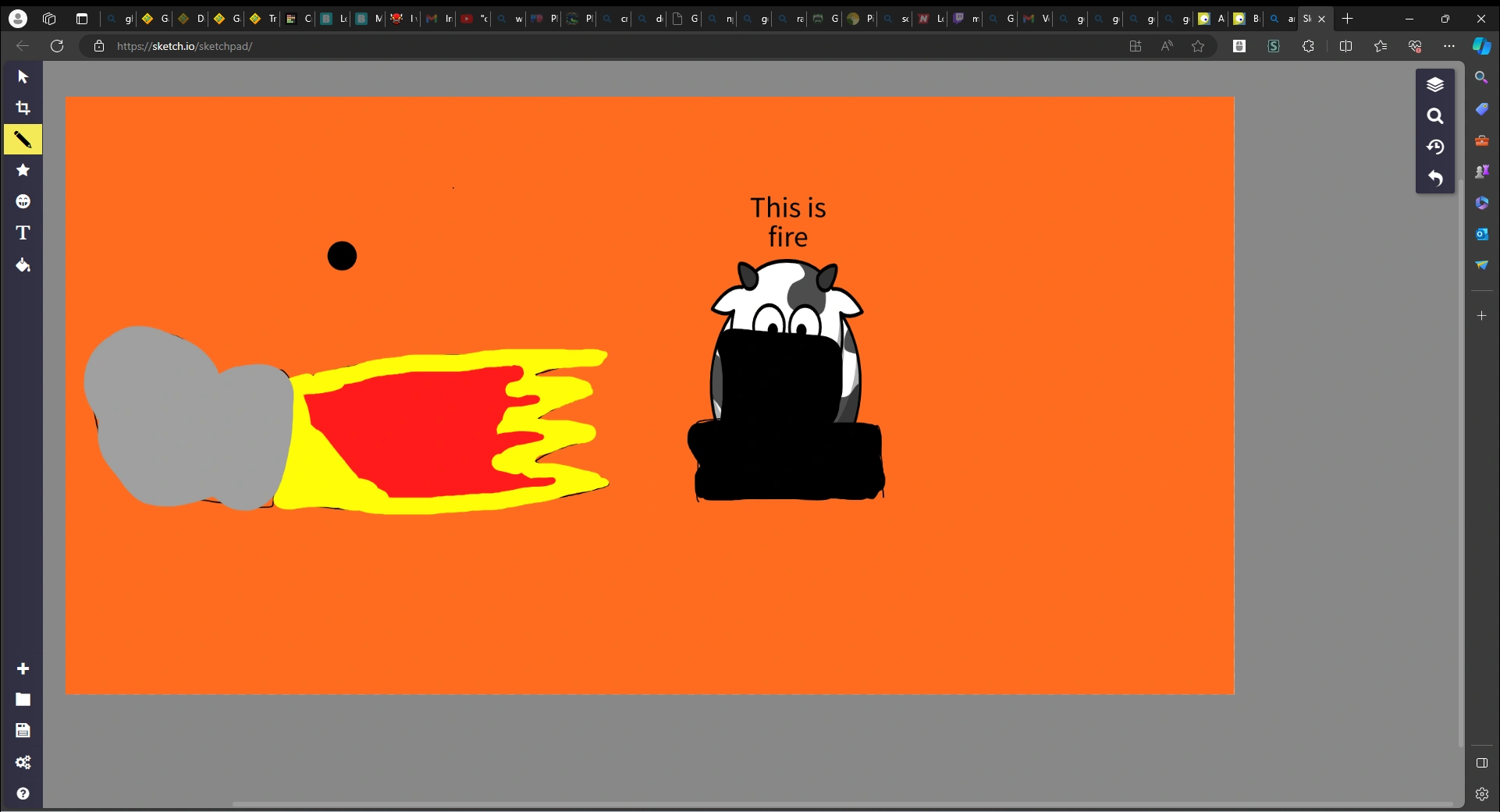Viewport: 1500px width, 812px height.
Task: Open the Edge sidebar Search icon
Action: pos(1481,77)
